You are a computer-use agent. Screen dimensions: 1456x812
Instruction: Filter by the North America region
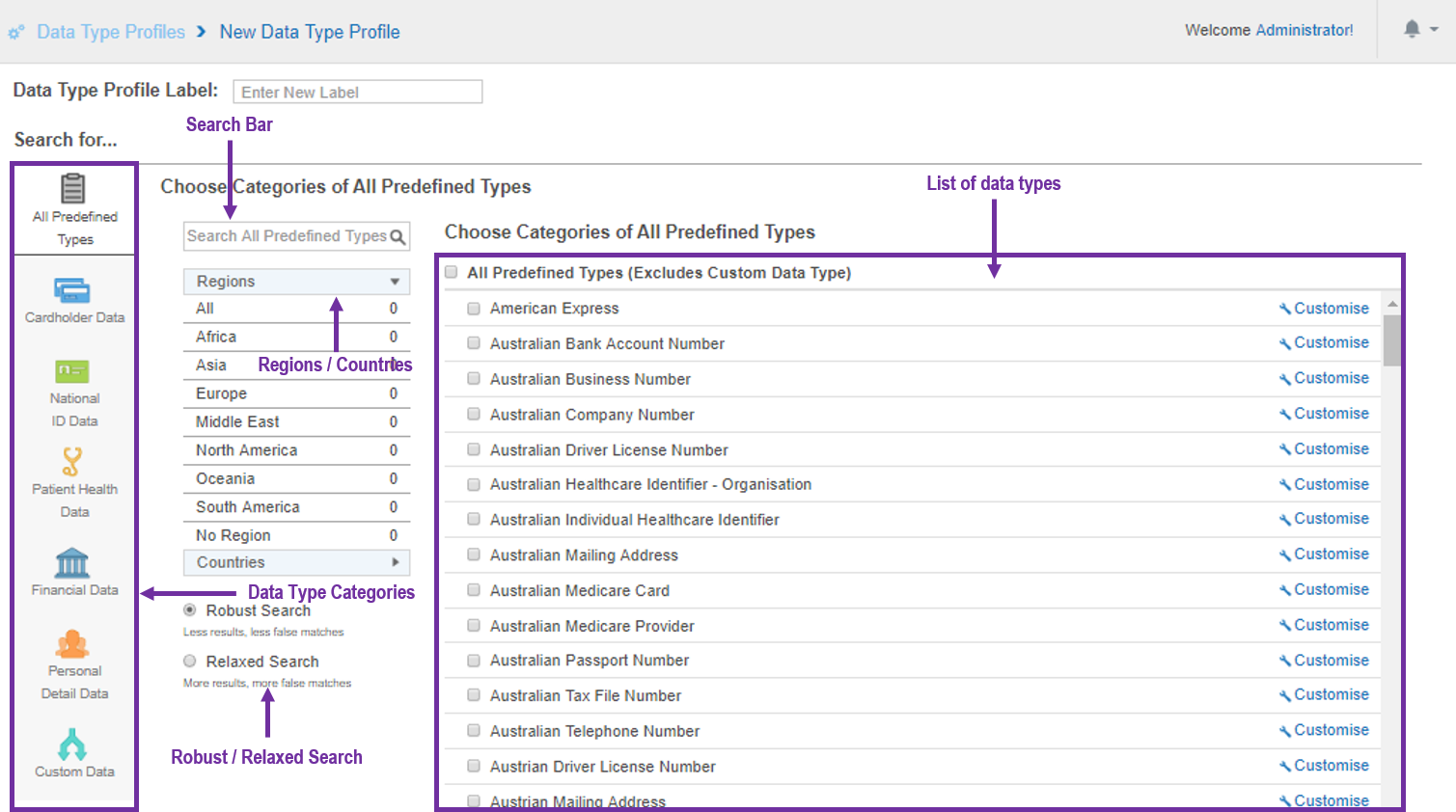point(246,450)
